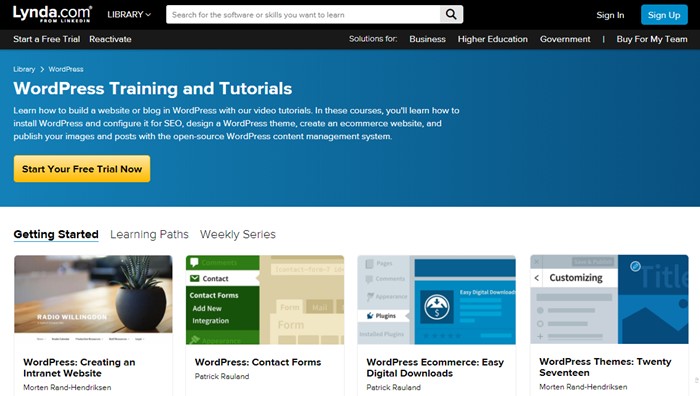Image resolution: width=700 pixels, height=396 pixels.
Task: Click title WordPress: Contact Forms
Action: click(x=258, y=362)
